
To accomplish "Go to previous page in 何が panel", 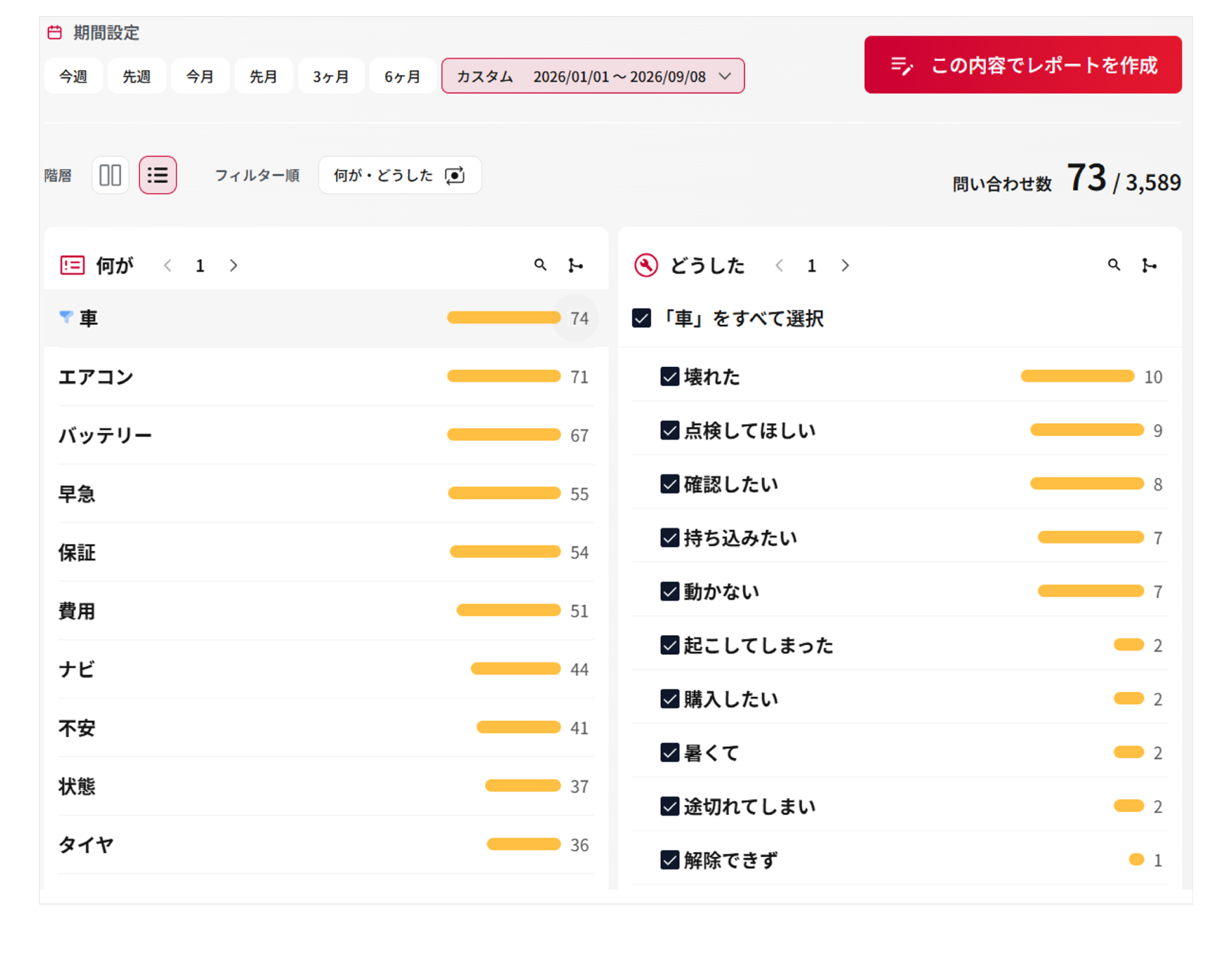I will coord(168,265).
